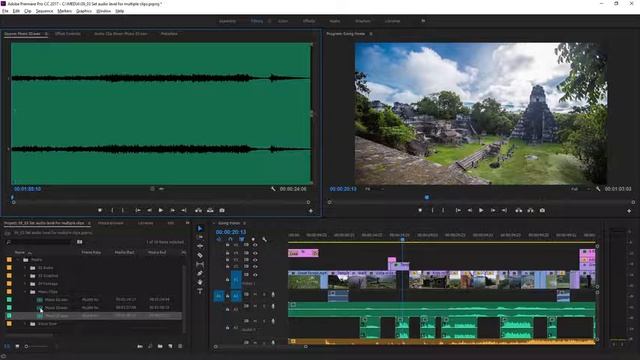This screenshot has height=360, width=640.
Task: Solo the A2 audio track
Action: tap(264, 306)
